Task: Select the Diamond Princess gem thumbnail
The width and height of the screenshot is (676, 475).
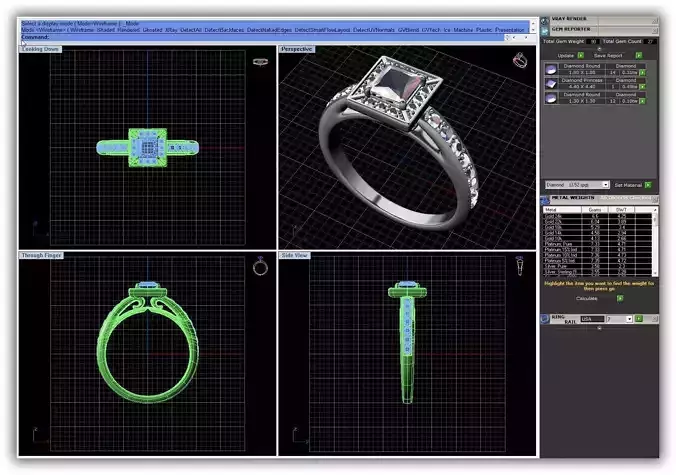Action: tap(550, 84)
